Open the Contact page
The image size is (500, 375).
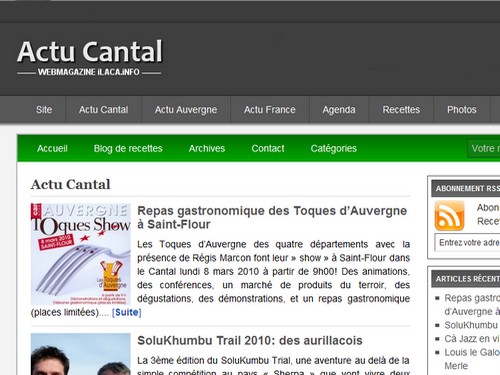(x=268, y=148)
